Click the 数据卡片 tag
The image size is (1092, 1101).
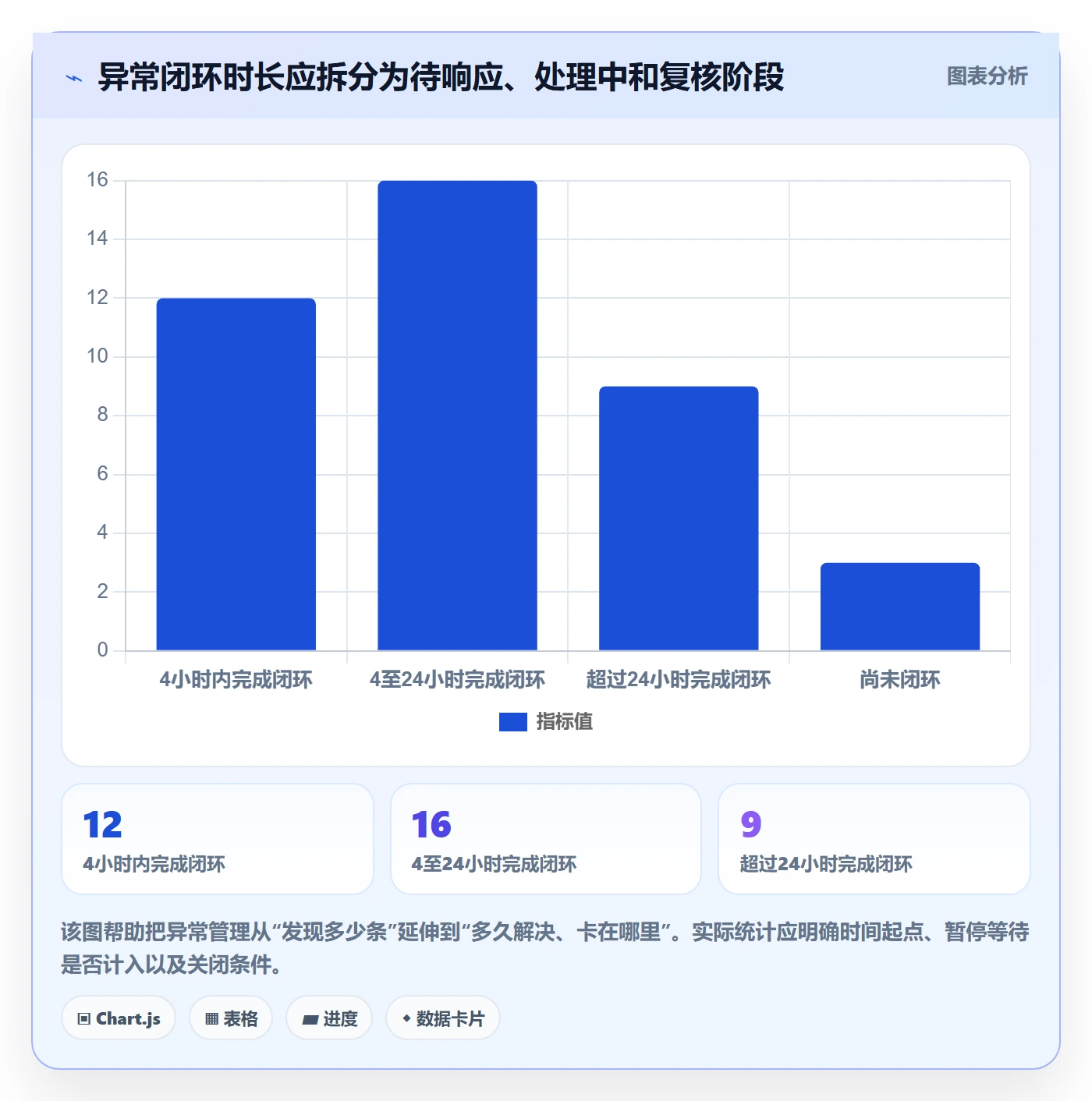click(443, 1018)
